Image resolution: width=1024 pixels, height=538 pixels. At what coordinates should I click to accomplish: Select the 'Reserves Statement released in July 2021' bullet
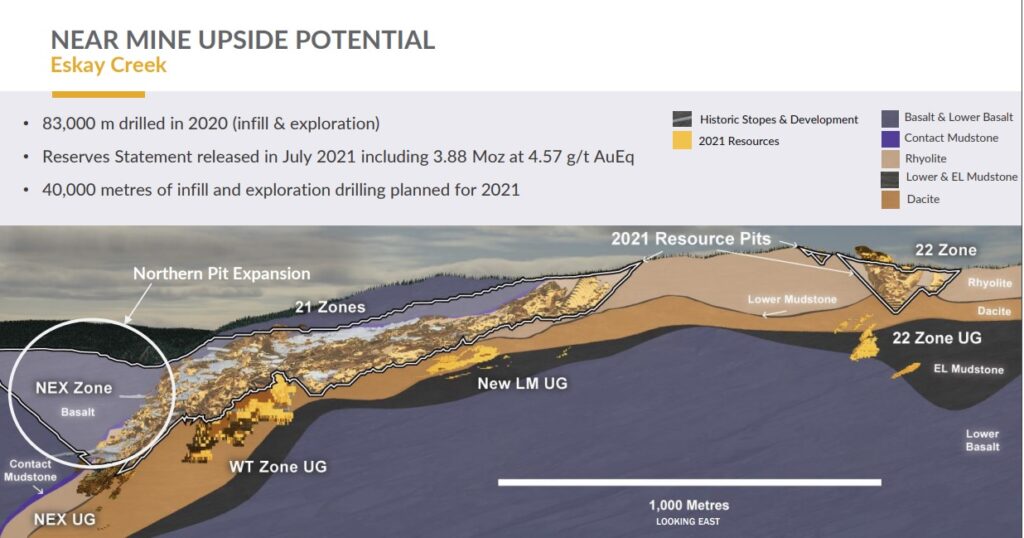[338, 157]
